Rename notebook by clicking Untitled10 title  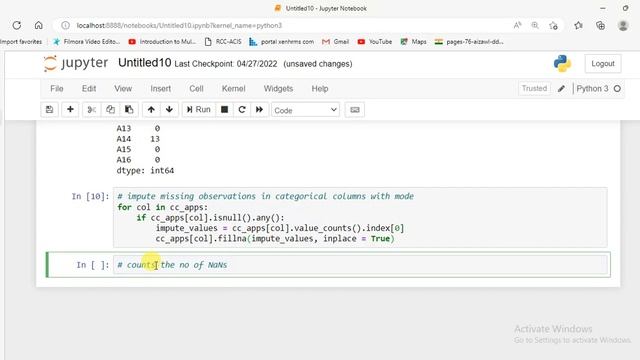[x=144, y=63]
